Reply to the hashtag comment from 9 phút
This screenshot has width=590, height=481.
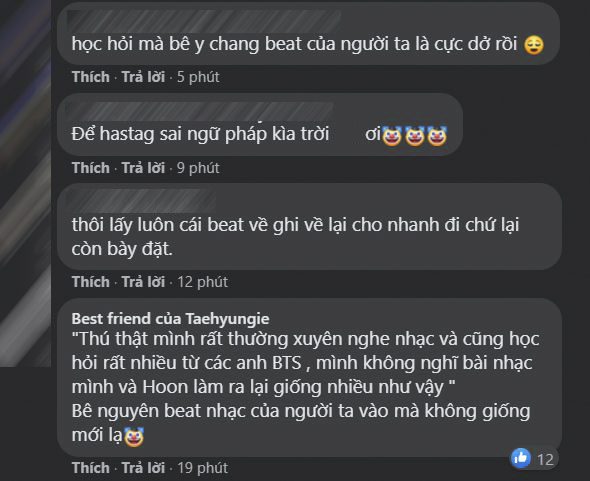click(143, 168)
